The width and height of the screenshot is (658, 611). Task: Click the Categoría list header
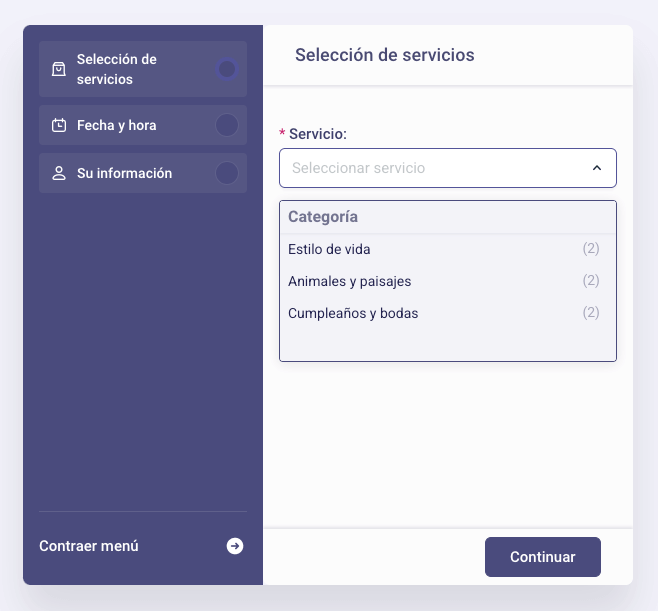448,217
